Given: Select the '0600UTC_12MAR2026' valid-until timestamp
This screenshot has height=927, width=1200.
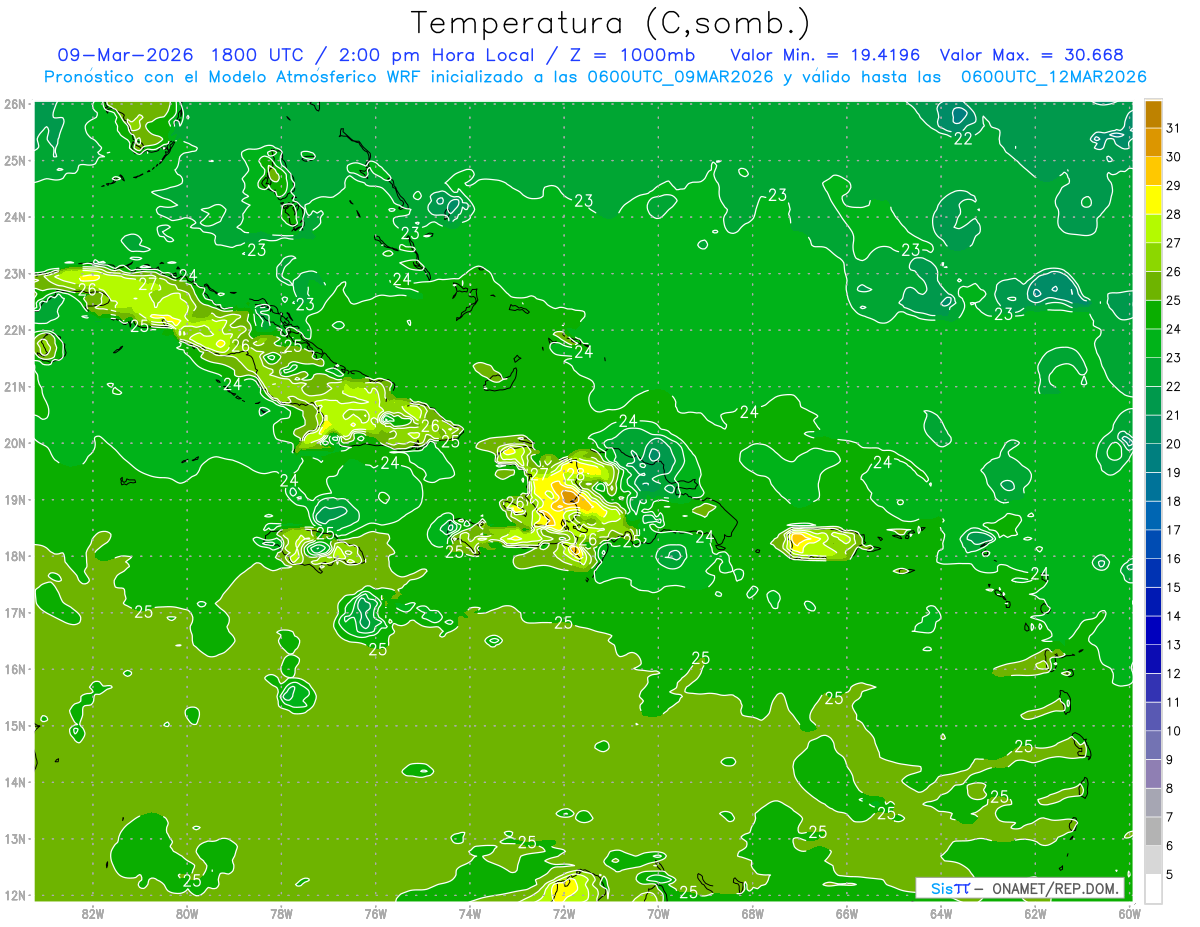Looking at the screenshot, I should tap(1052, 77).
